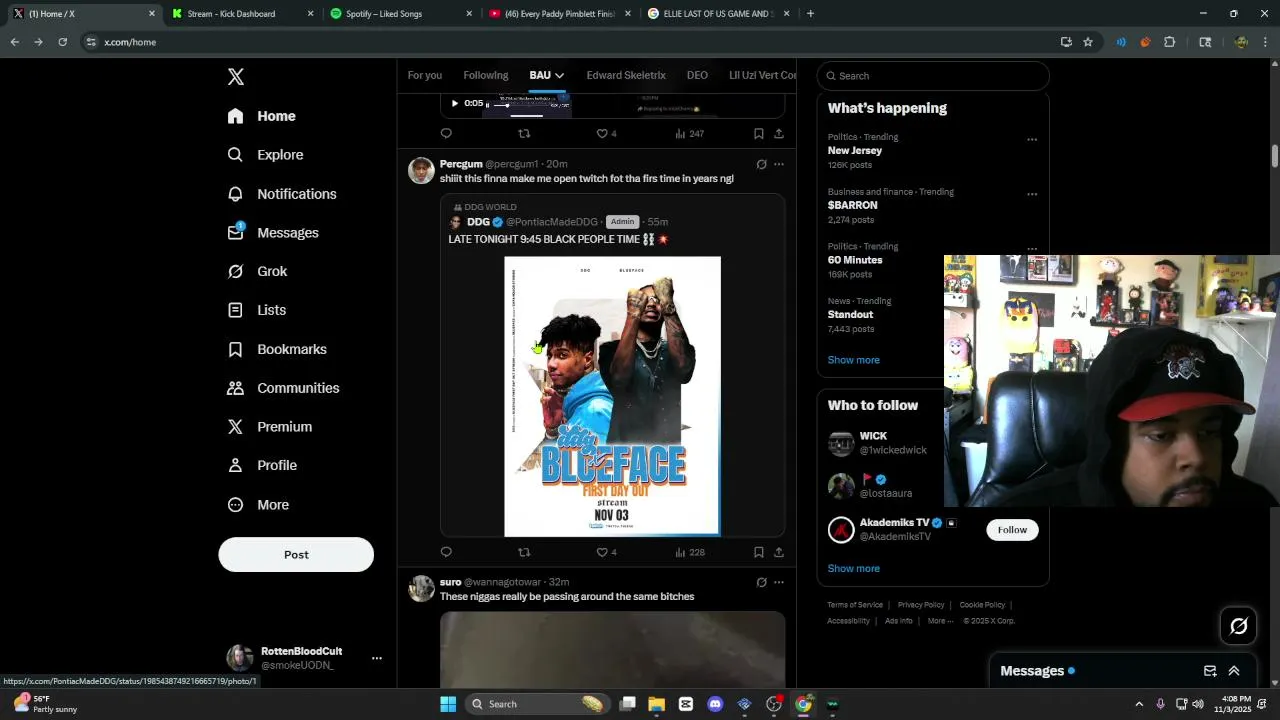Open Windows Start menu
The width and height of the screenshot is (1280, 720).
(448, 704)
